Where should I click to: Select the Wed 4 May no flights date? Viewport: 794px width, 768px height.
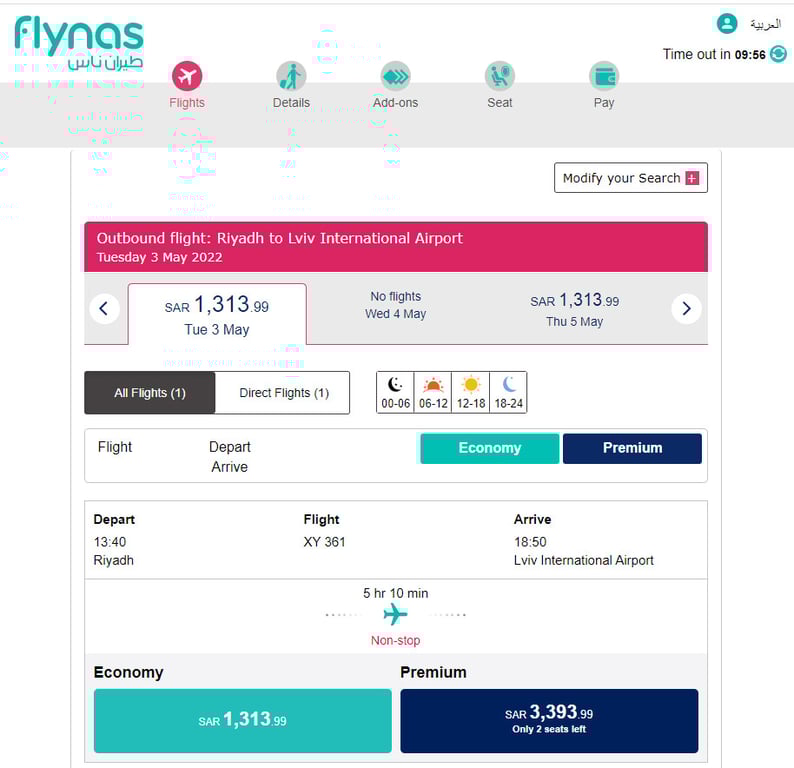395,305
